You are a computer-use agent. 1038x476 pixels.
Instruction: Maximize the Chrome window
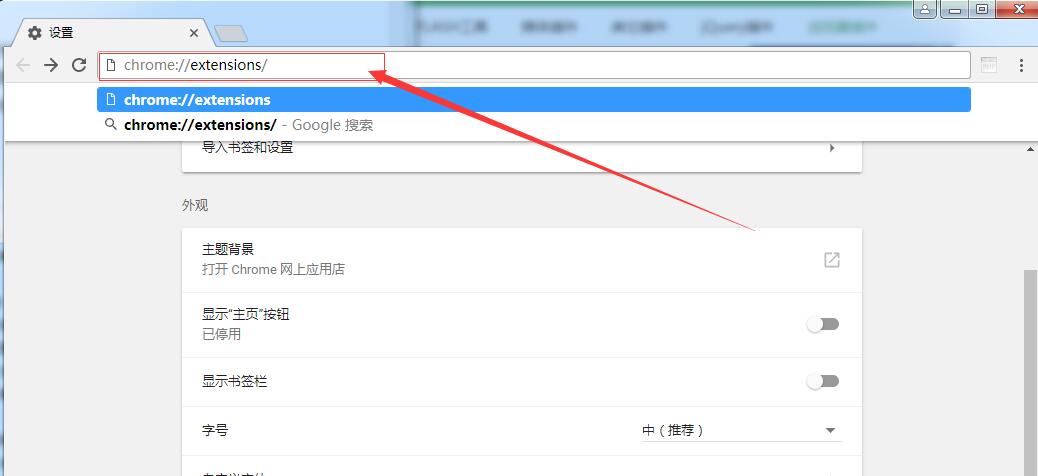982,9
